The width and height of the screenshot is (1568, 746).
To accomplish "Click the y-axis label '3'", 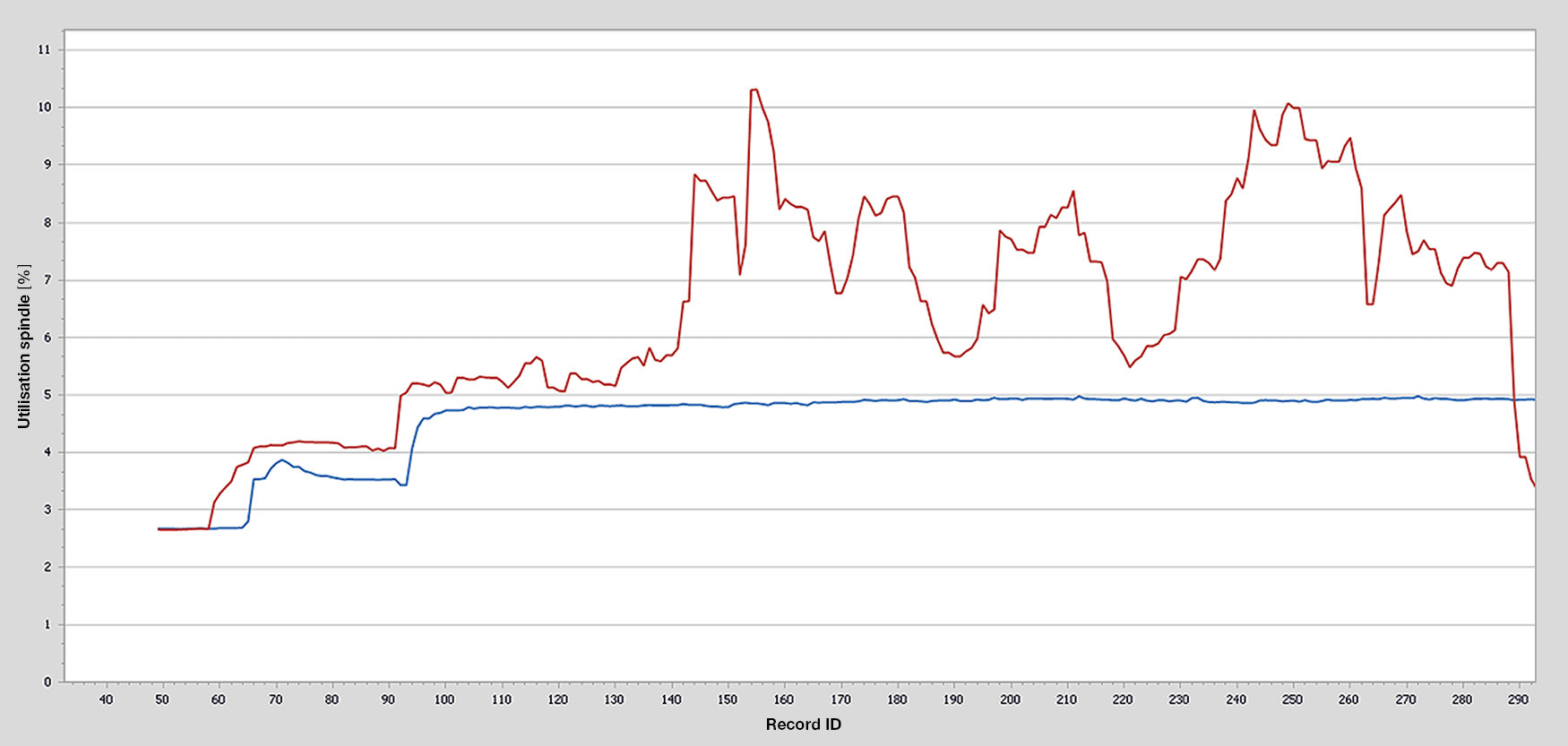I will (47, 510).
